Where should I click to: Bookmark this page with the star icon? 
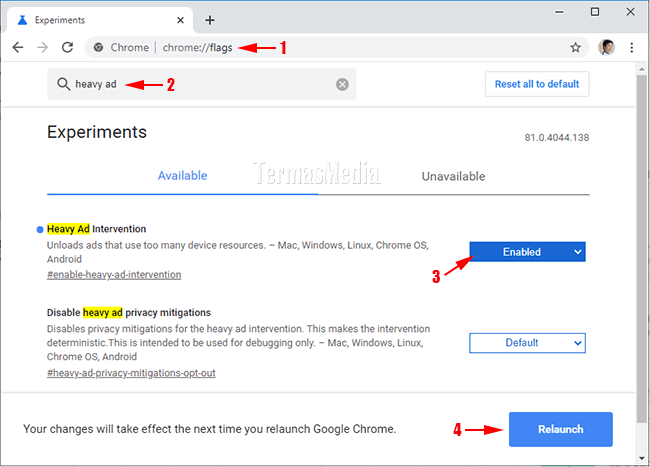click(575, 48)
